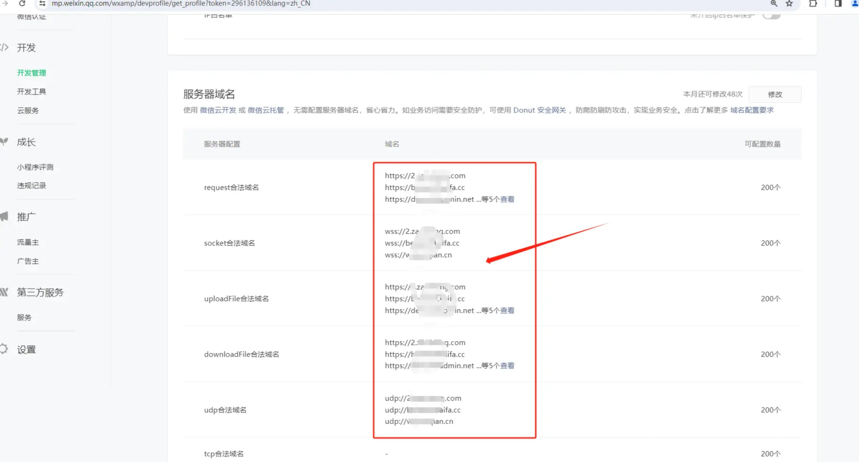This screenshot has height=462, width=859.
Task: Click 查看 link in request合法域名 row
Action: (507, 199)
